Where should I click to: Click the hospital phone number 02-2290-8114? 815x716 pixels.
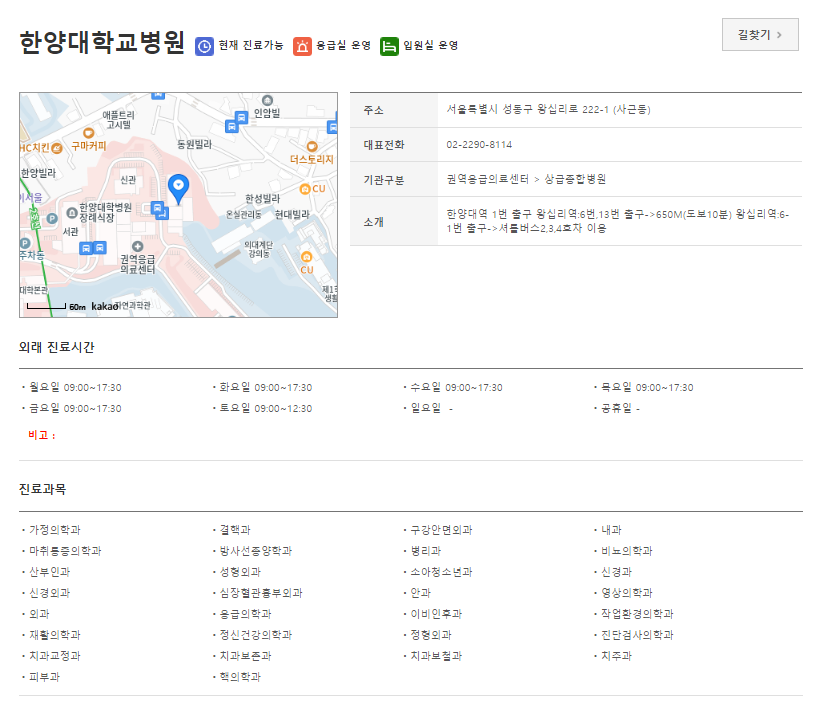click(x=479, y=144)
